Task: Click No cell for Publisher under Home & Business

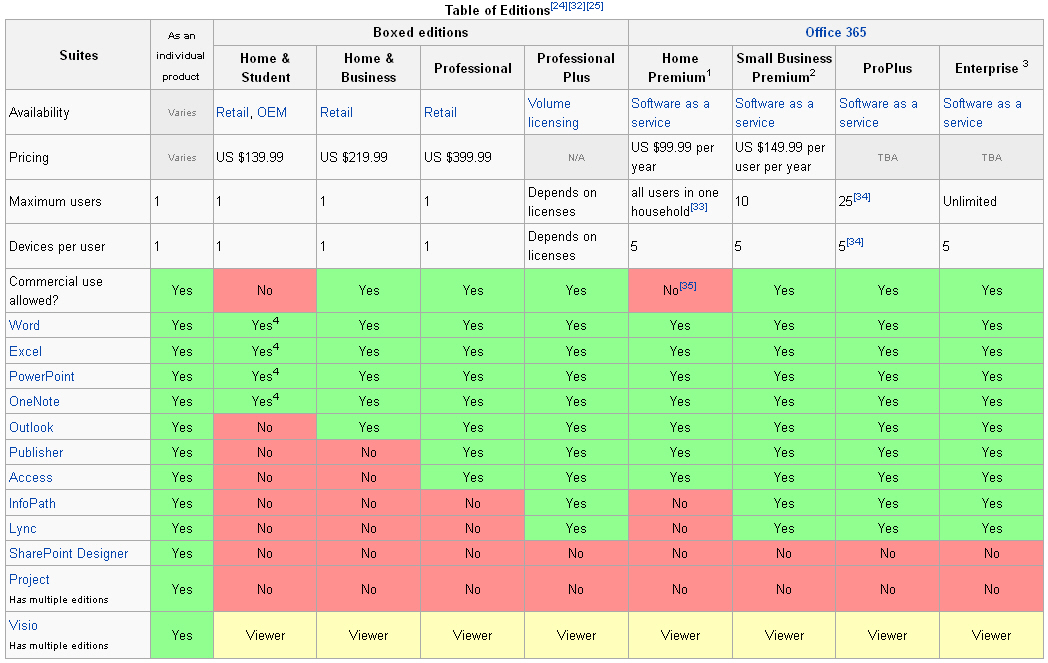Action: [x=368, y=452]
